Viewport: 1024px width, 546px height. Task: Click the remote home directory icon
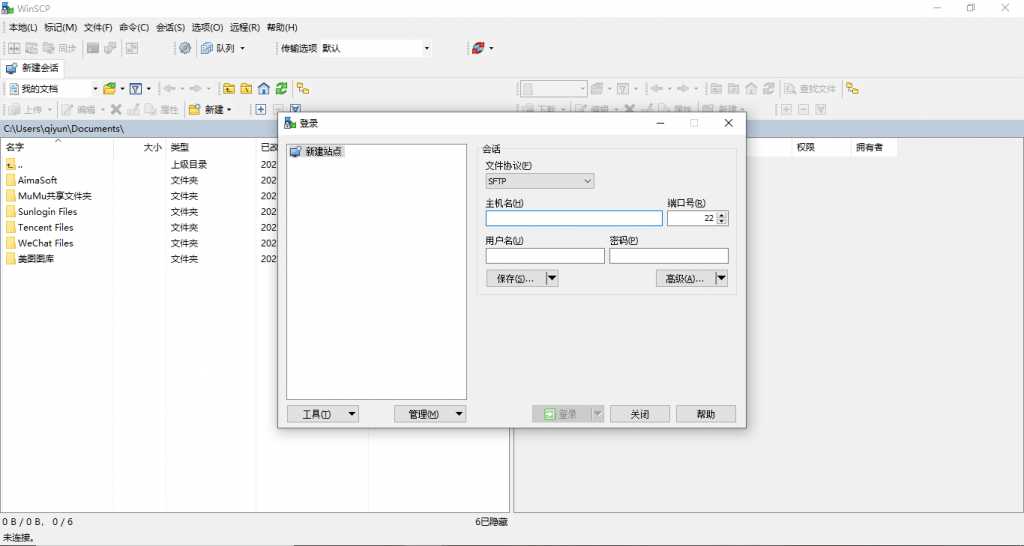pyautogui.click(x=752, y=89)
